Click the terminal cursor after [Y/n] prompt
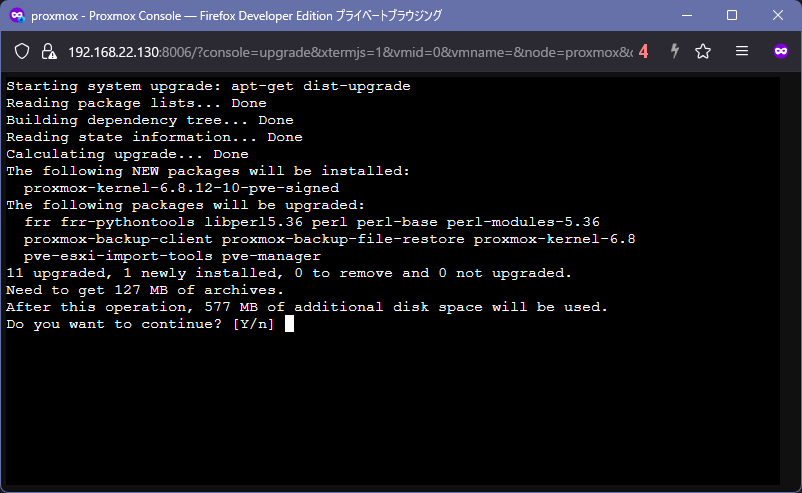 click(x=289, y=324)
